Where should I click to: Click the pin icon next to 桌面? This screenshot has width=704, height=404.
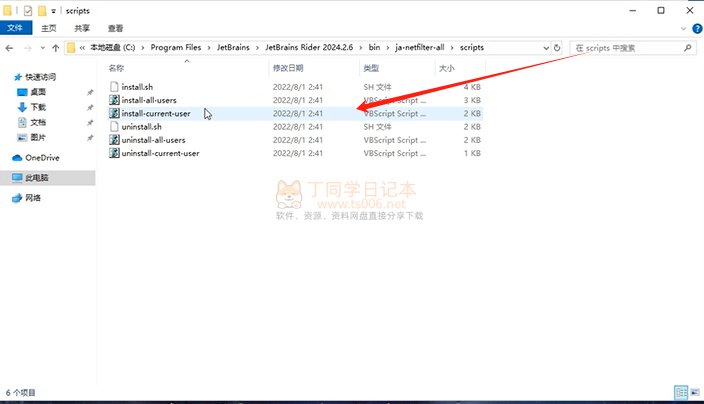click(x=90, y=92)
